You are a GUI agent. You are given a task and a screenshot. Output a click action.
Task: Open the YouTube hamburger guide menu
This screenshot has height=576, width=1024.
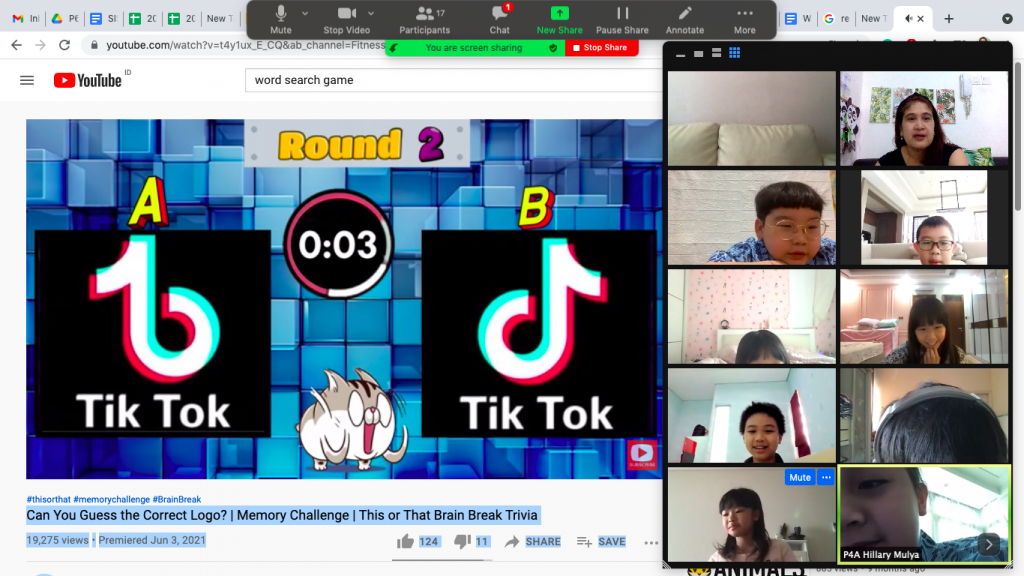click(27, 80)
